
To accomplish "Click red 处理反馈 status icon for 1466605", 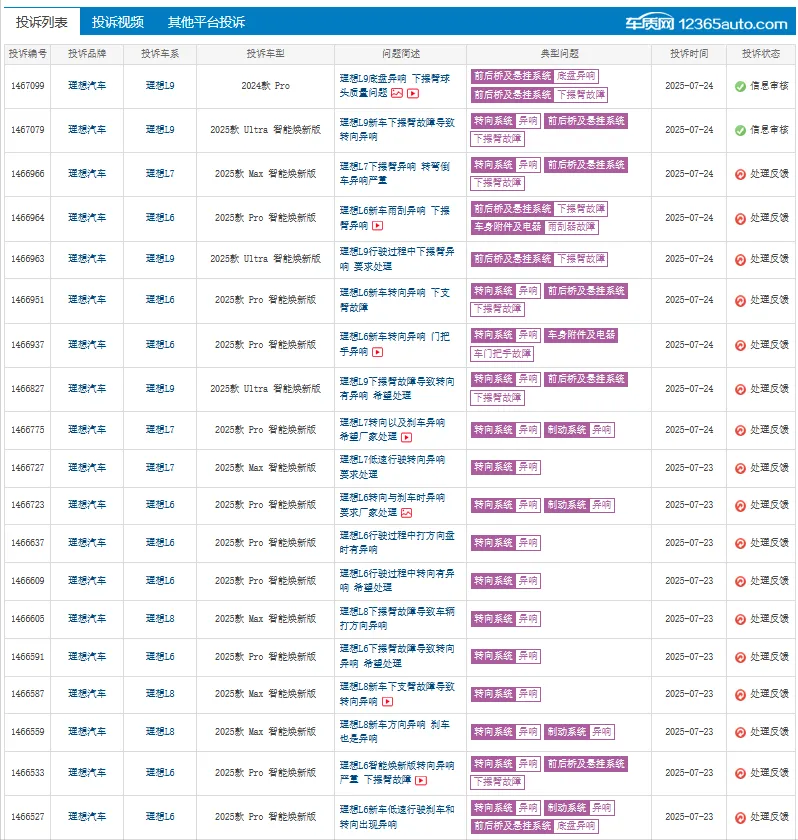I will [740, 619].
